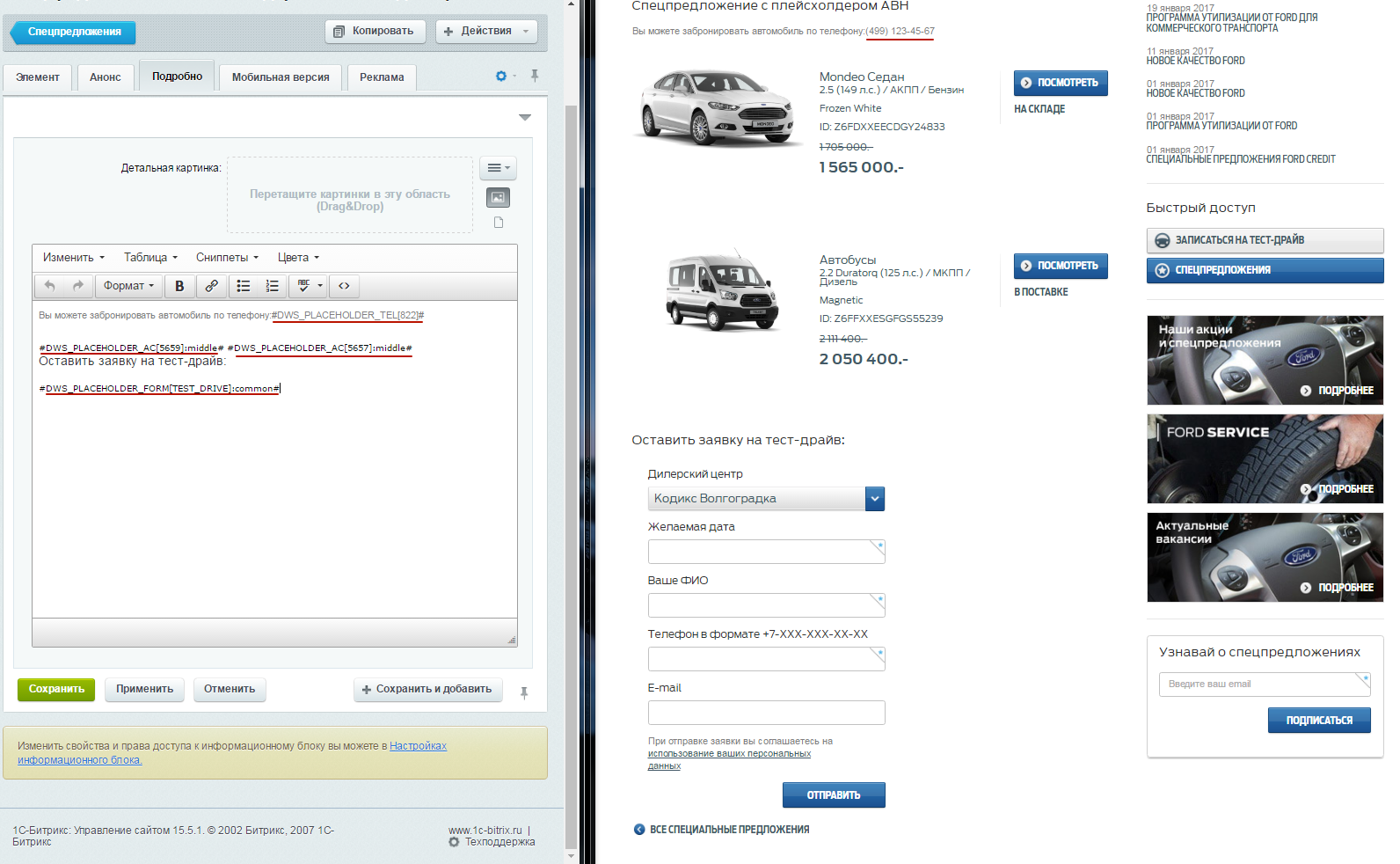Click the blank file icon under the picture button
The width and height of the screenshot is (1400, 864).
499,223
